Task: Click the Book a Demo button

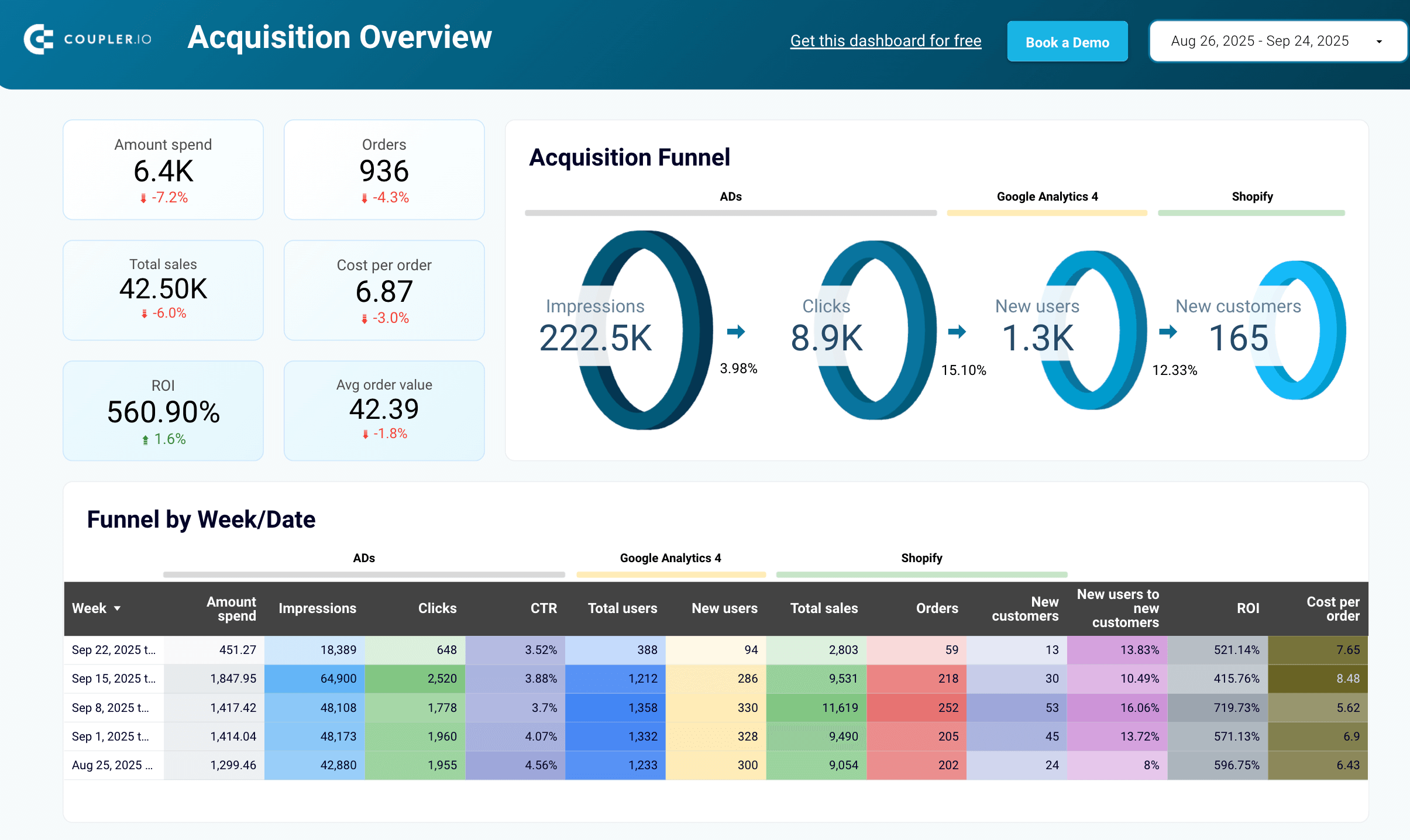Action: point(1067,42)
